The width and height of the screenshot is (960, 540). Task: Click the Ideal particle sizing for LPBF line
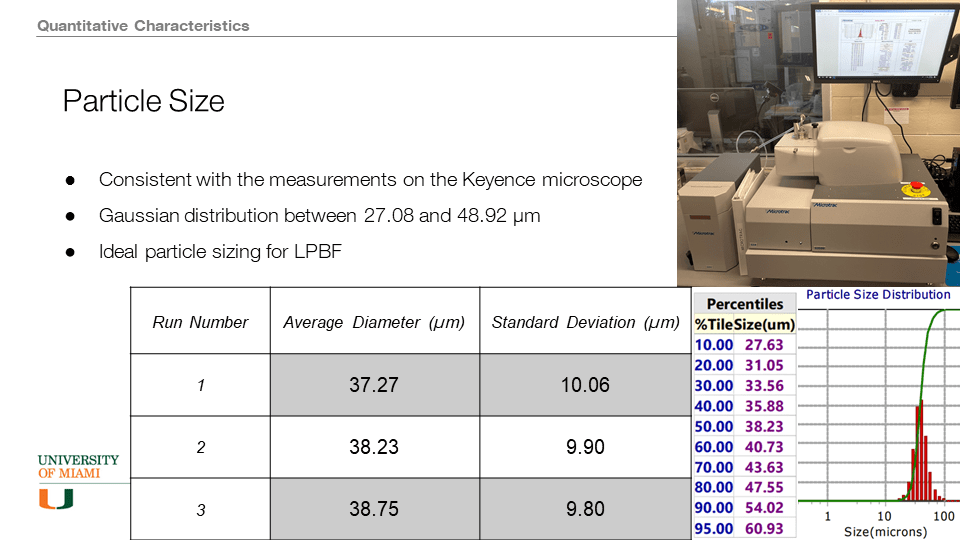pyautogui.click(x=220, y=251)
